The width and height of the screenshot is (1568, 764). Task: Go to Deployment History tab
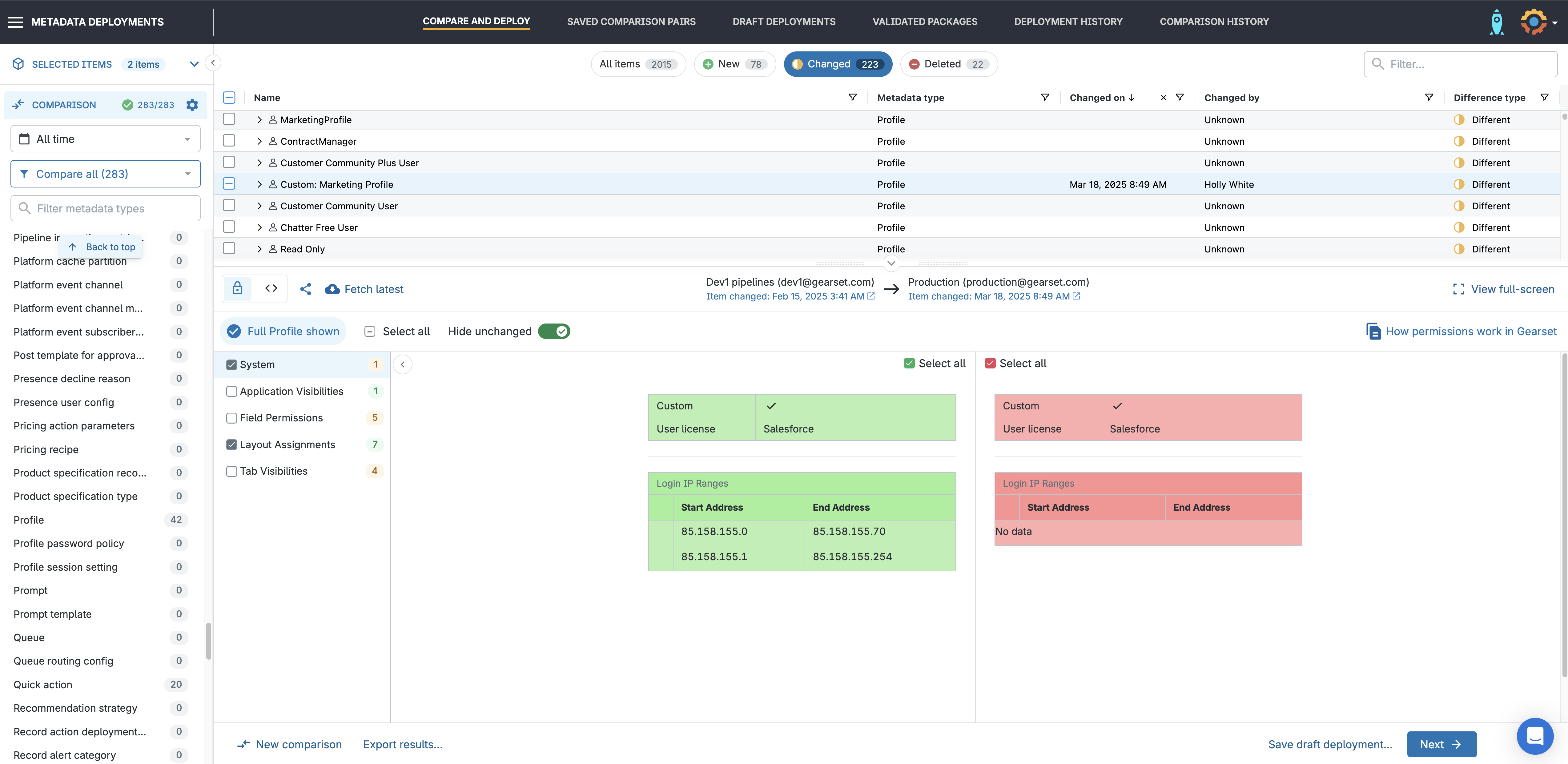[1068, 21]
